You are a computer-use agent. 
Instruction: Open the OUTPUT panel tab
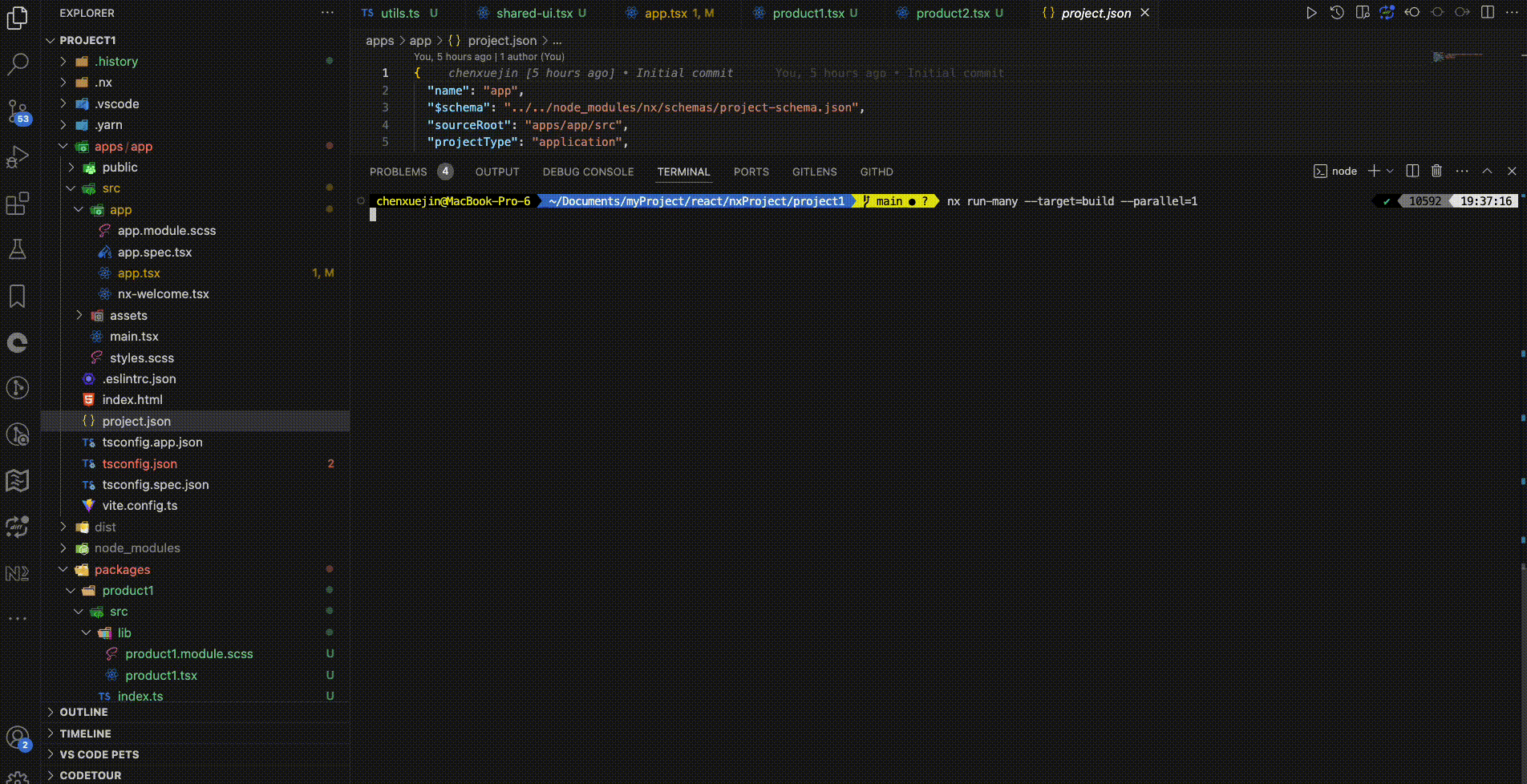[x=497, y=172]
